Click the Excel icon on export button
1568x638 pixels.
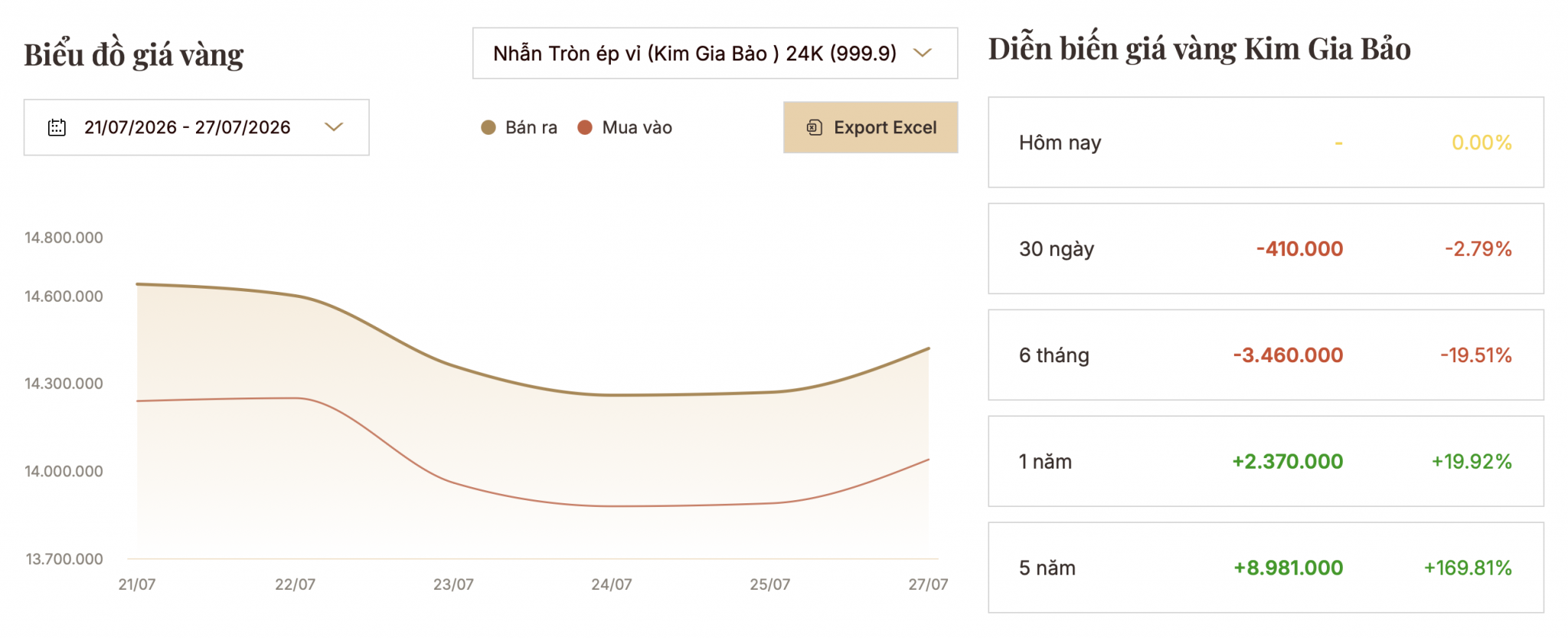[x=815, y=127]
